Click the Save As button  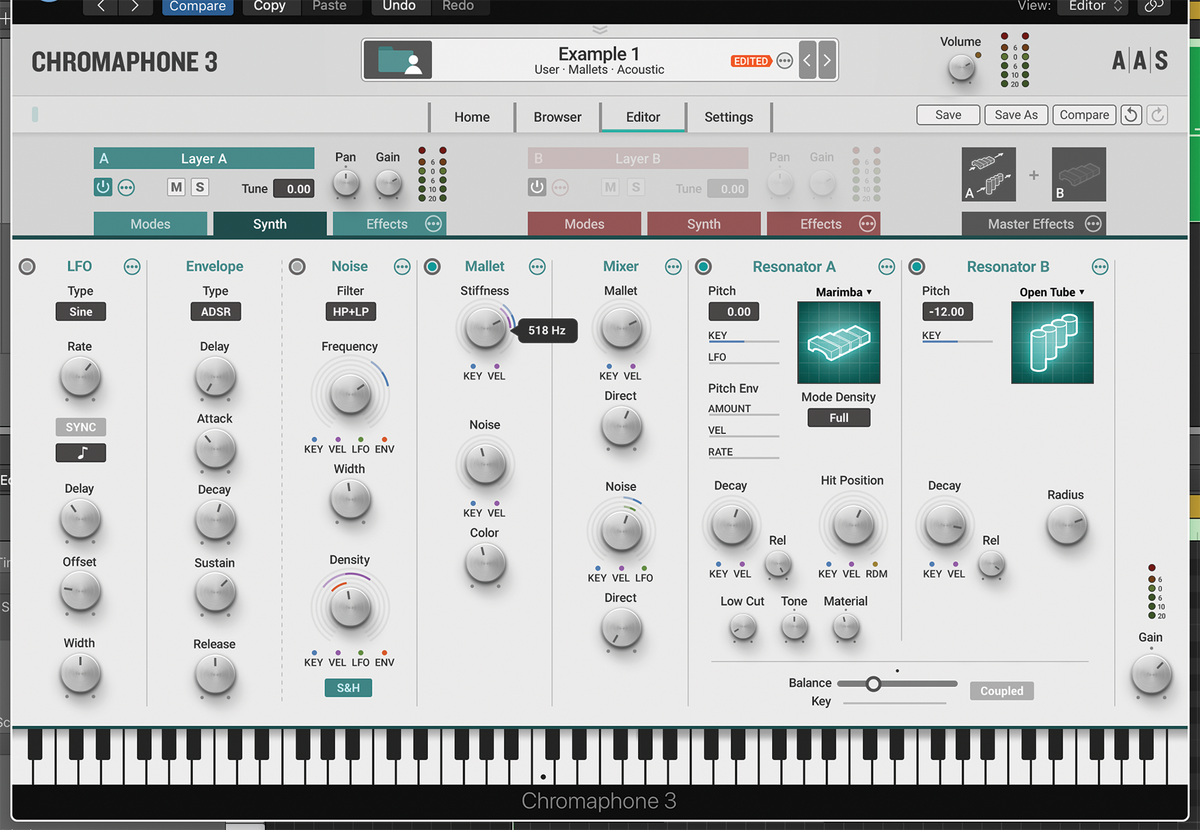pos(1016,114)
